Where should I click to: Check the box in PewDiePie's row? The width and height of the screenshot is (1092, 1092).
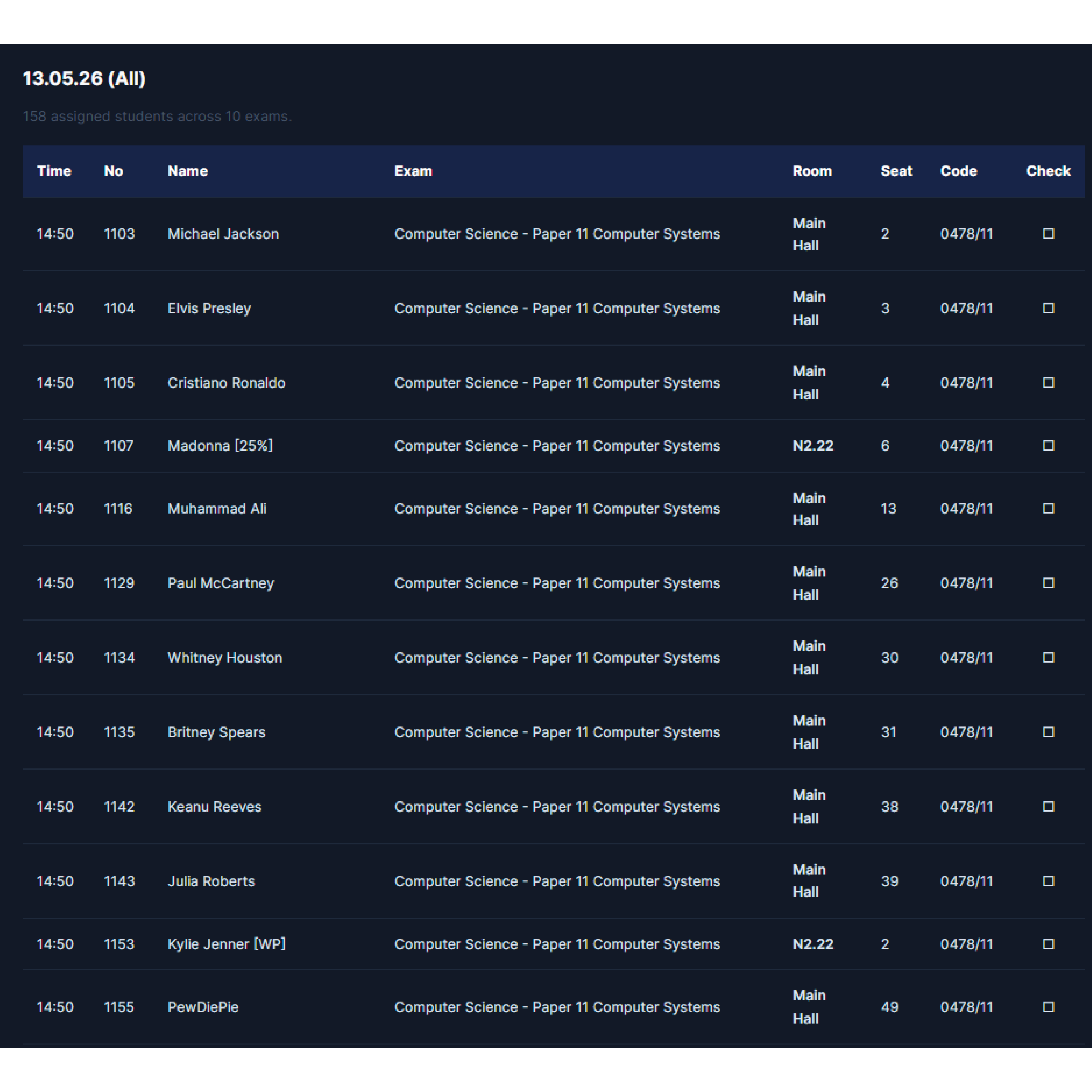pos(1048,1007)
